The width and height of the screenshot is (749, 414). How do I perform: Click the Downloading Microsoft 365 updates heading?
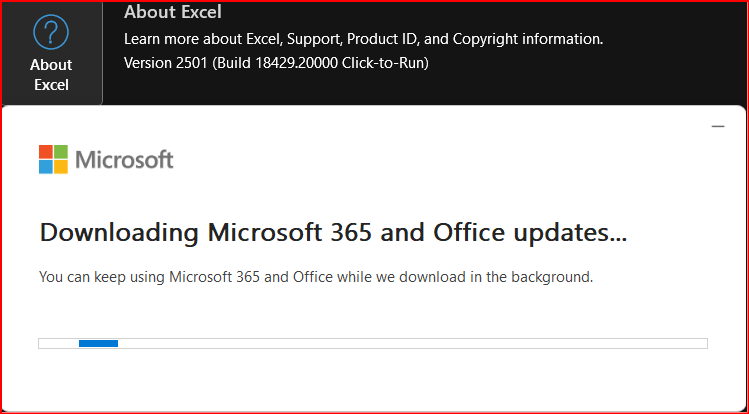333,233
